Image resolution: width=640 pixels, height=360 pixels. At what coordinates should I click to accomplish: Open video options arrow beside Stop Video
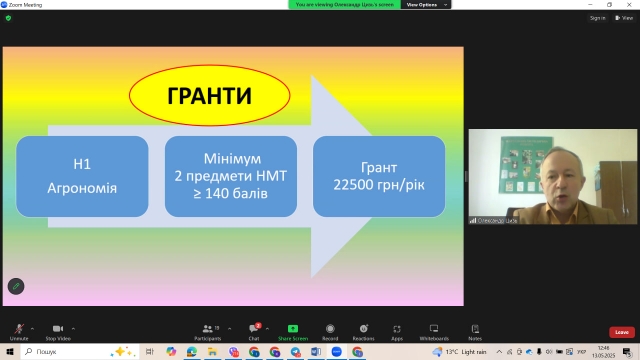73,329
